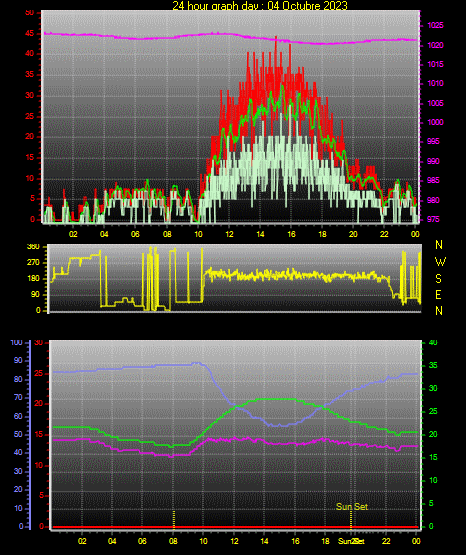The width and height of the screenshot is (466, 555).
Task: Click the magenta 975 pressure axis label
Action: [433, 219]
